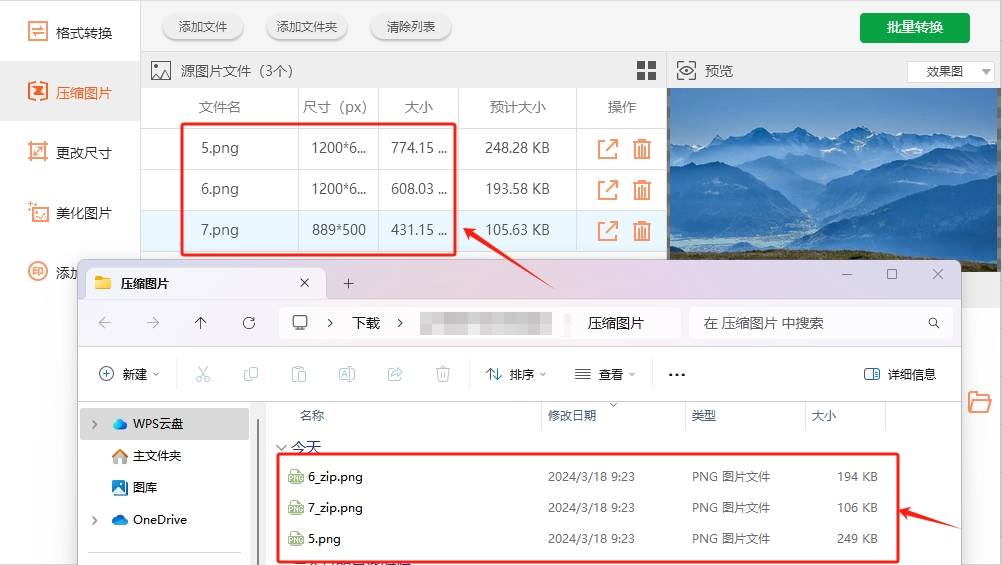Sort by 名称 column header
1002x565 pixels.
tap(312, 415)
